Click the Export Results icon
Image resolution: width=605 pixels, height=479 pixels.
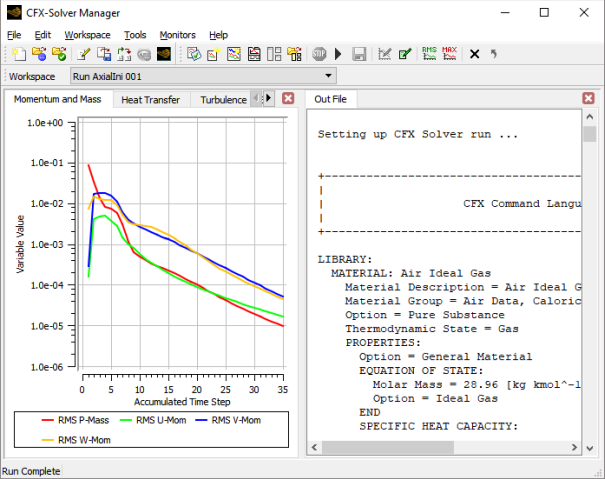[104, 54]
